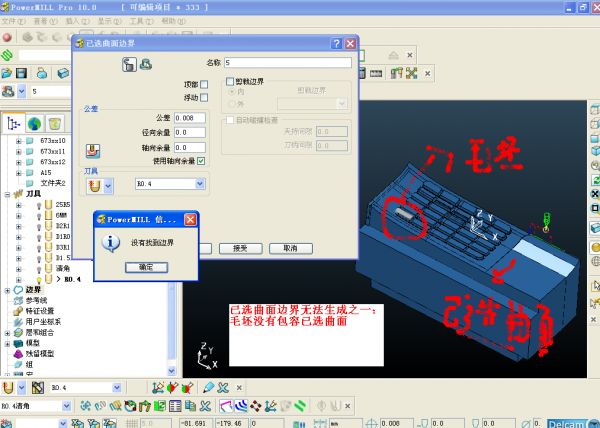Click the 取消 button in the boundary dialog
Viewport: 600px width, 428px height.
291,249
